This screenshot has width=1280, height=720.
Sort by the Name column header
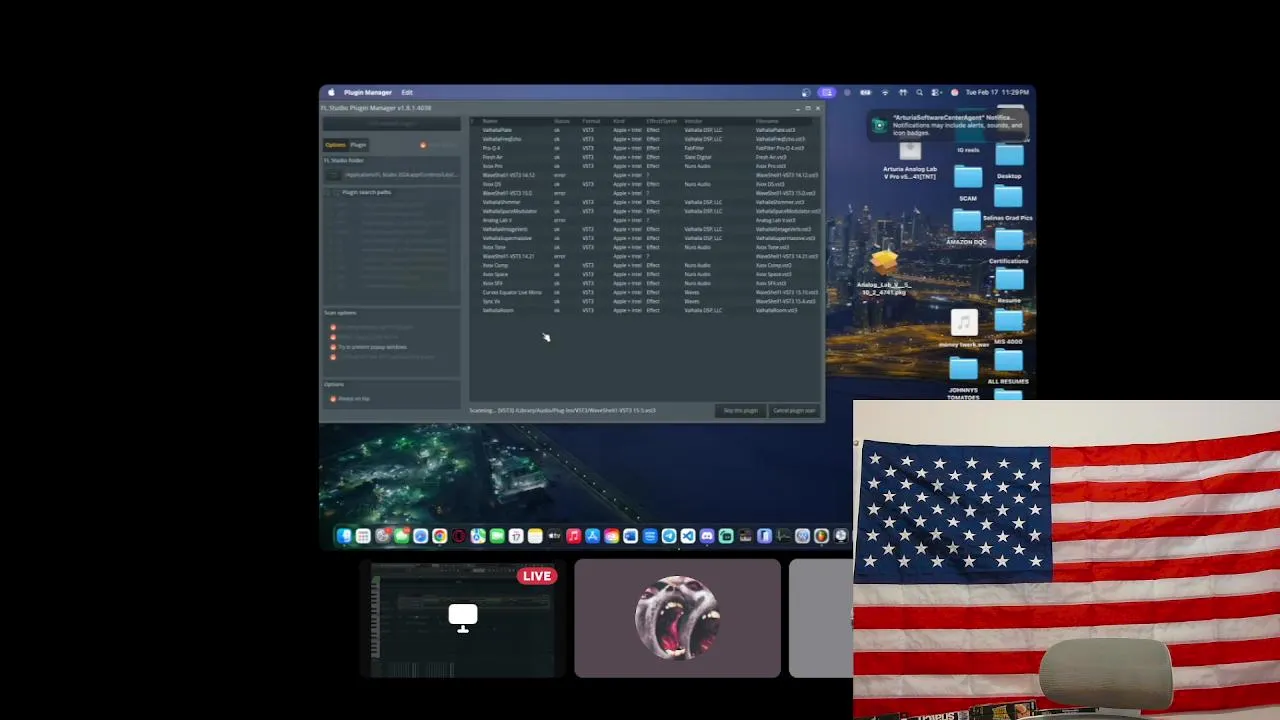[490, 121]
